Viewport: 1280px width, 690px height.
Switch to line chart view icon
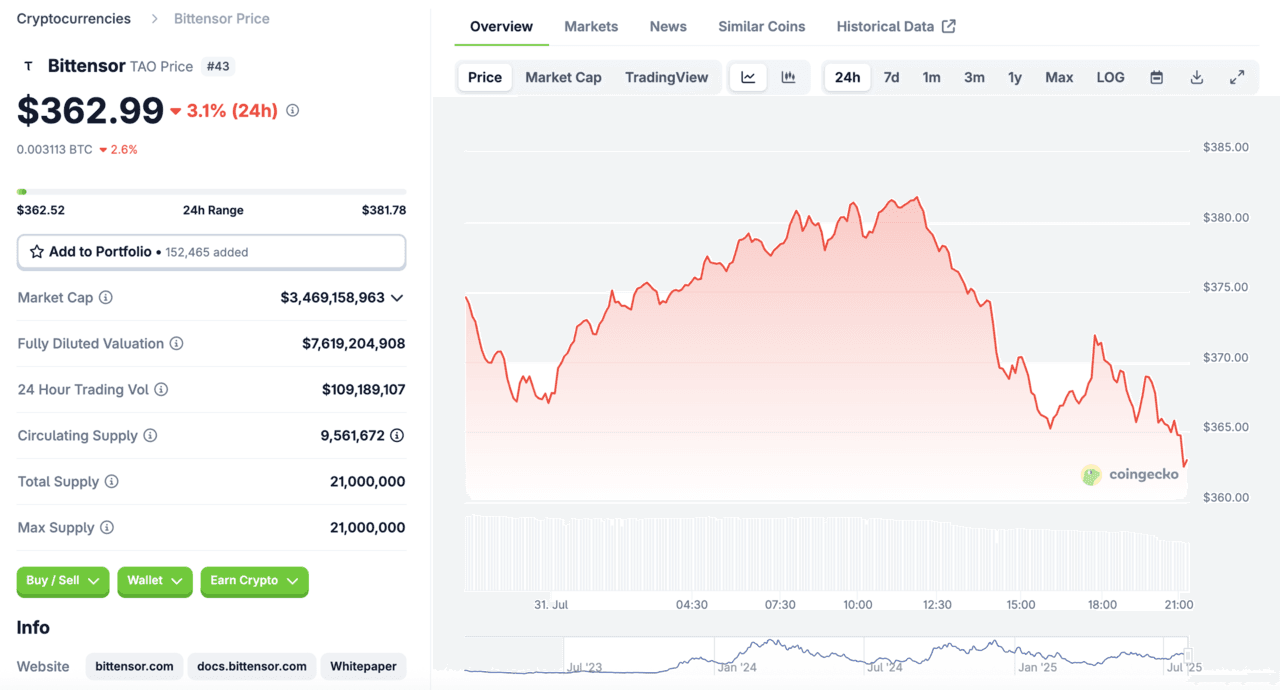click(748, 77)
